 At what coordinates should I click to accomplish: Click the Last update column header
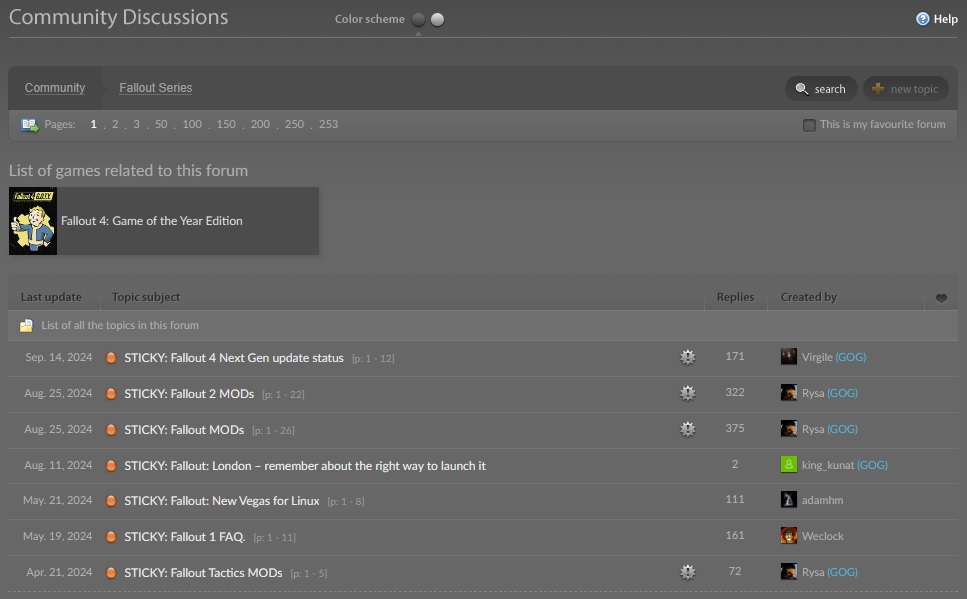point(51,297)
